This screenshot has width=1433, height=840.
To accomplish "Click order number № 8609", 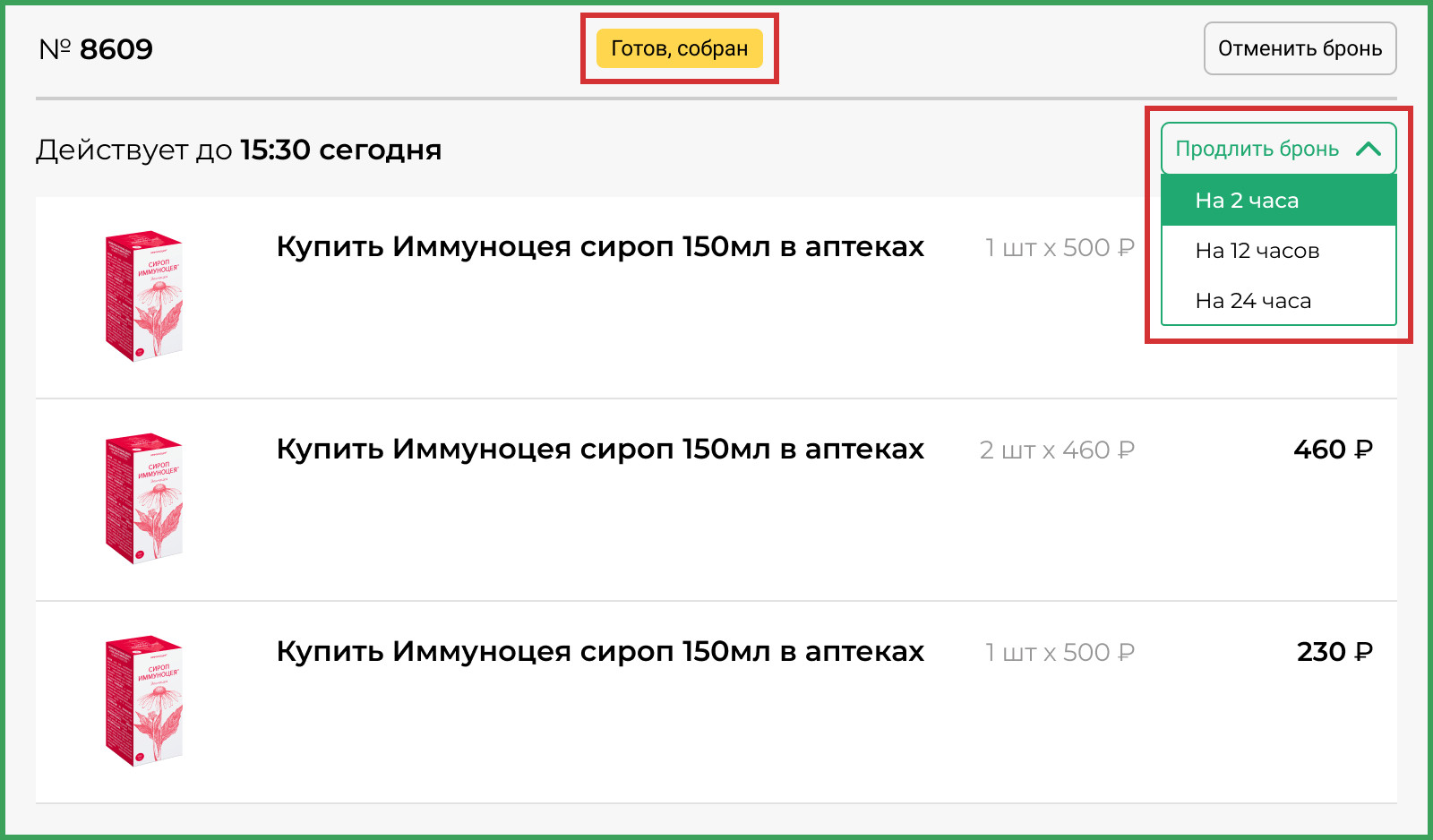I will point(96,49).
